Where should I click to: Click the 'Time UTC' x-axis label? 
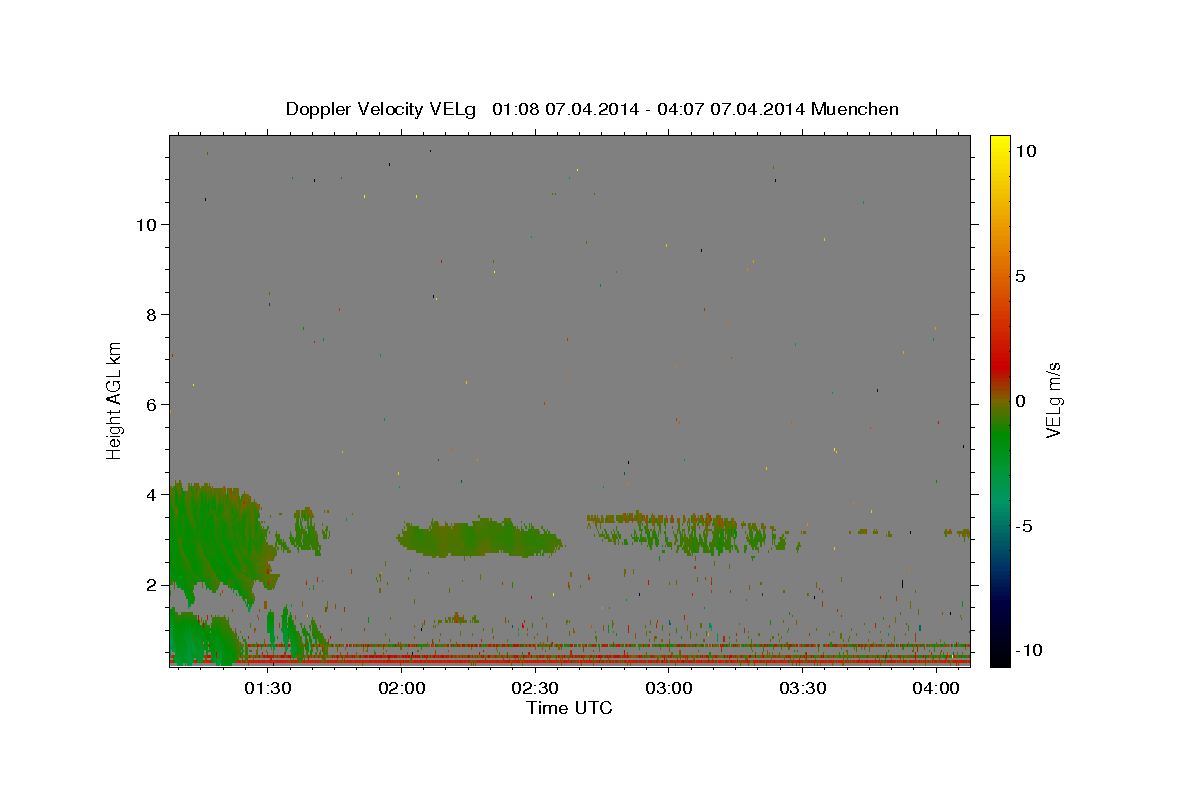[x=569, y=708]
